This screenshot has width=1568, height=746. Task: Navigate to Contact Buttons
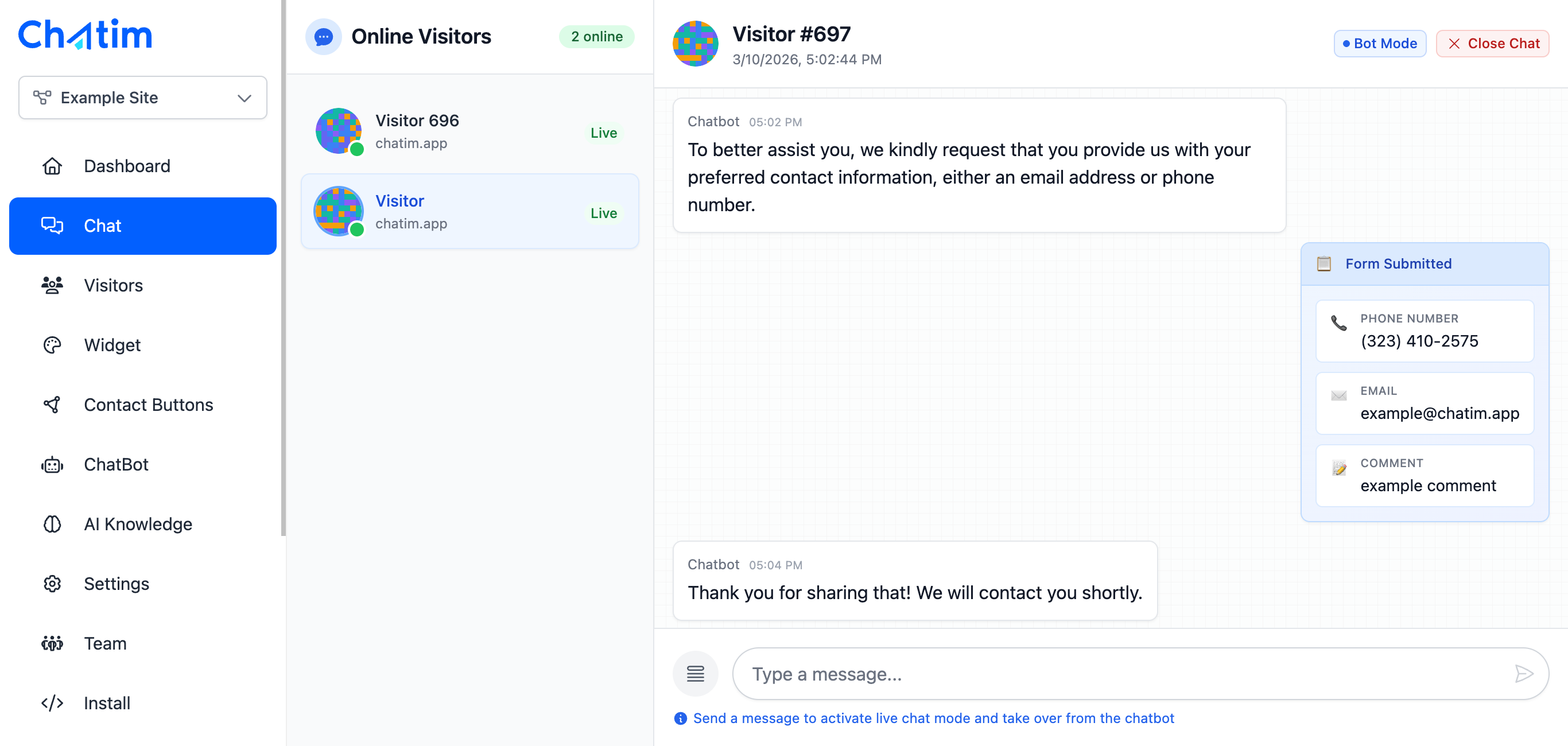148,405
